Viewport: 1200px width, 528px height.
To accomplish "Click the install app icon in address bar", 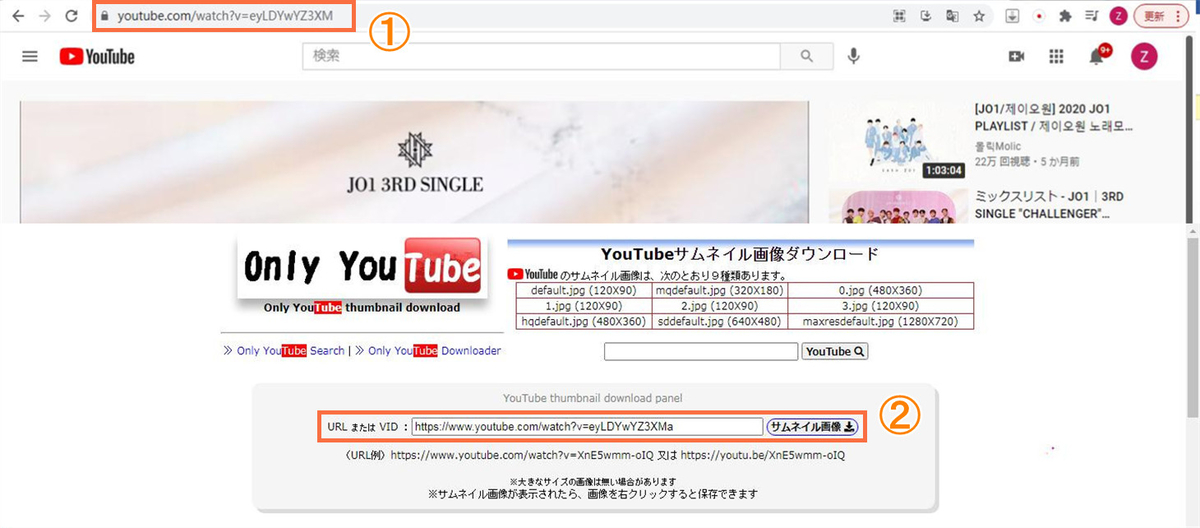I will pyautogui.click(x=926, y=16).
